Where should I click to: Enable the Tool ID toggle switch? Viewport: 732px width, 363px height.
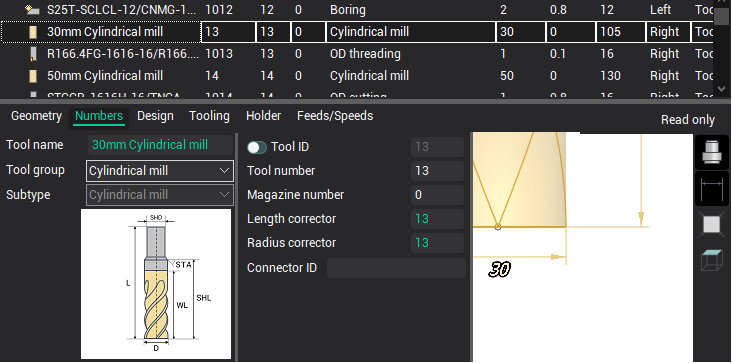256,147
